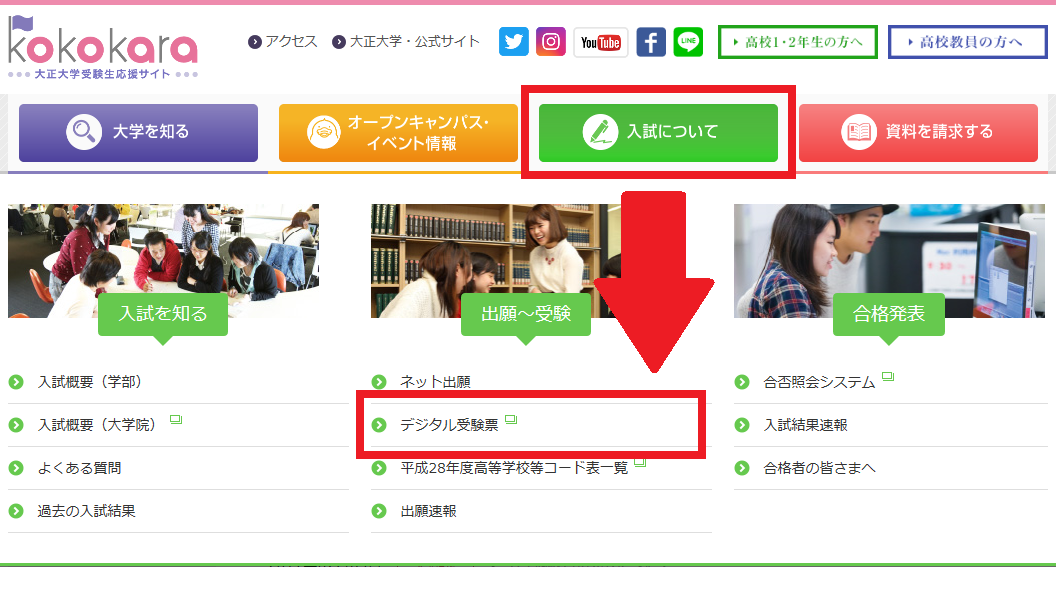This screenshot has height=591, width=1056.
Task: Click the LINE icon
Action: point(688,42)
